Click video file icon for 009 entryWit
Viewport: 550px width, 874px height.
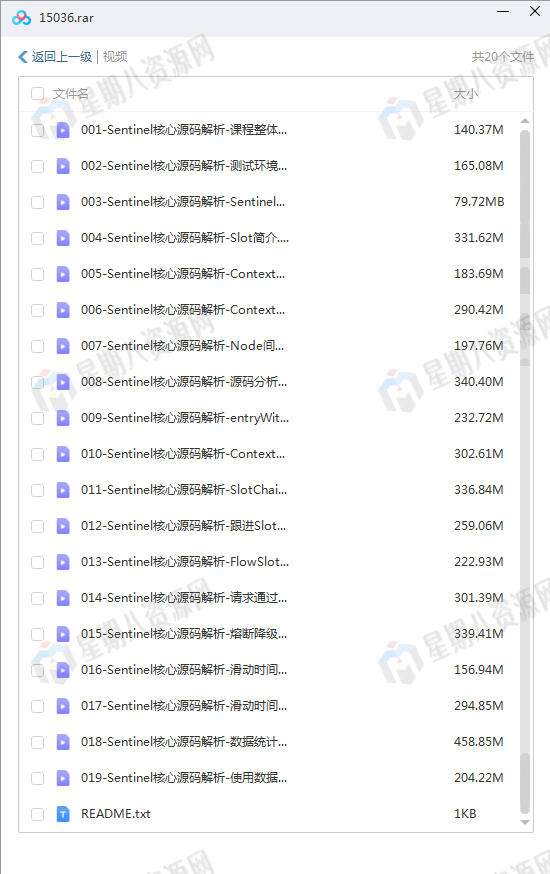tap(63, 418)
